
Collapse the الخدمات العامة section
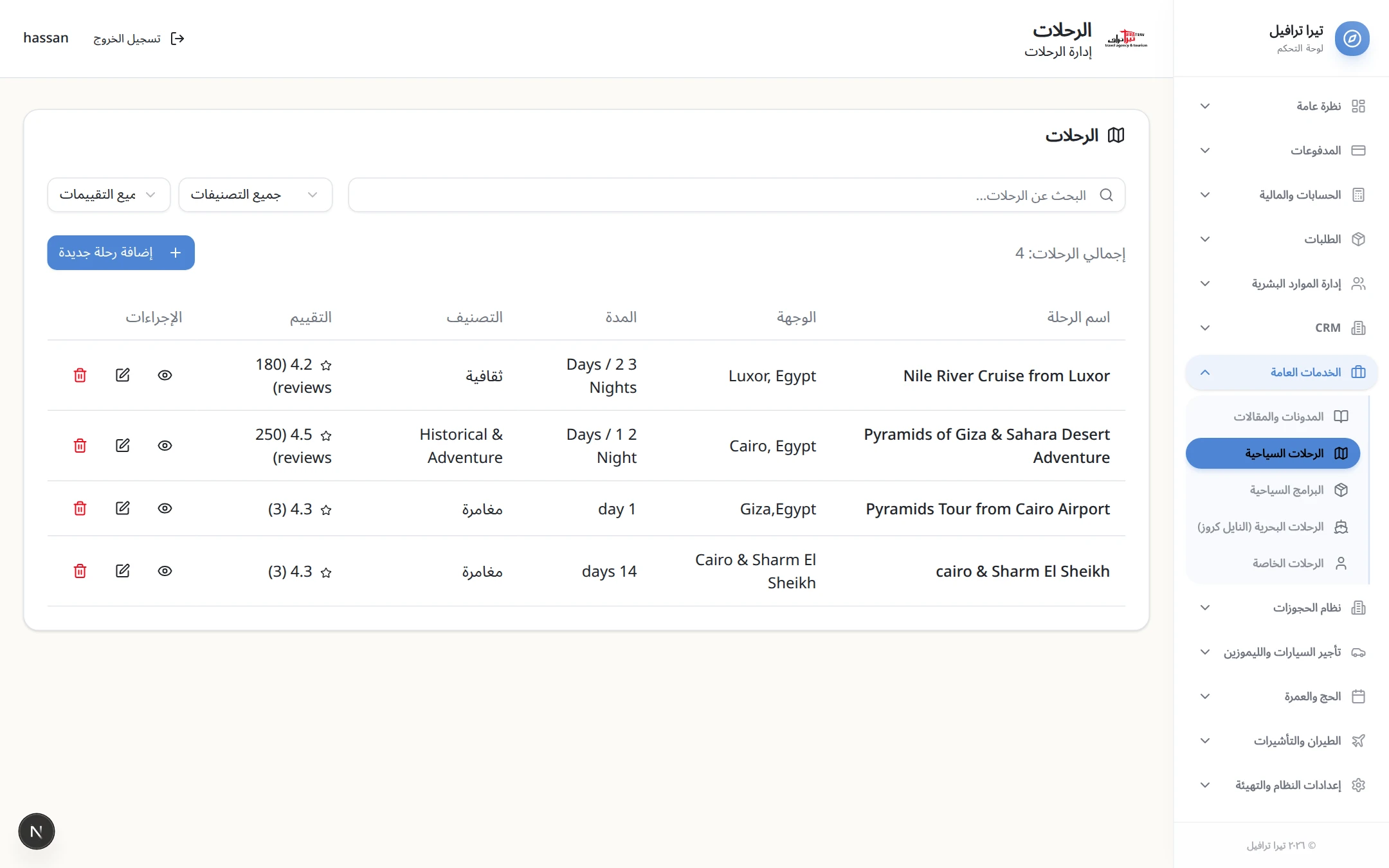pyautogui.click(x=1281, y=372)
